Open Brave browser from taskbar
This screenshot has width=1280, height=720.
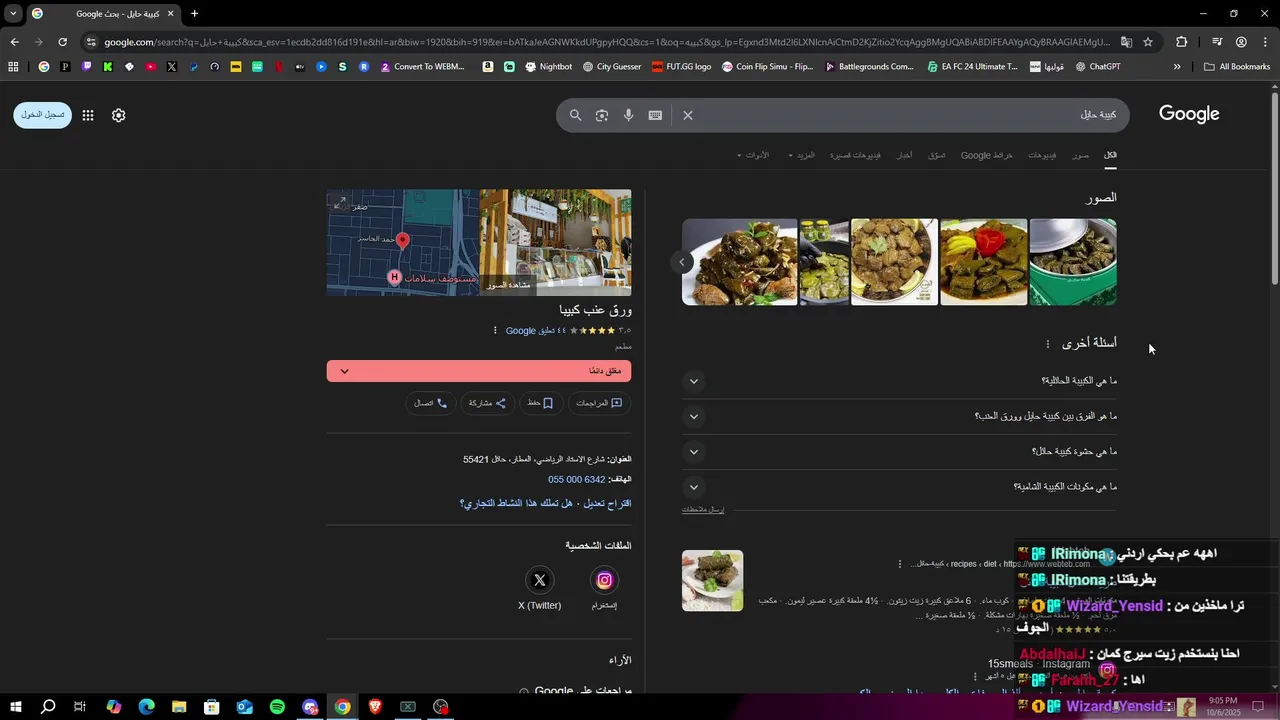(x=375, y=707)
